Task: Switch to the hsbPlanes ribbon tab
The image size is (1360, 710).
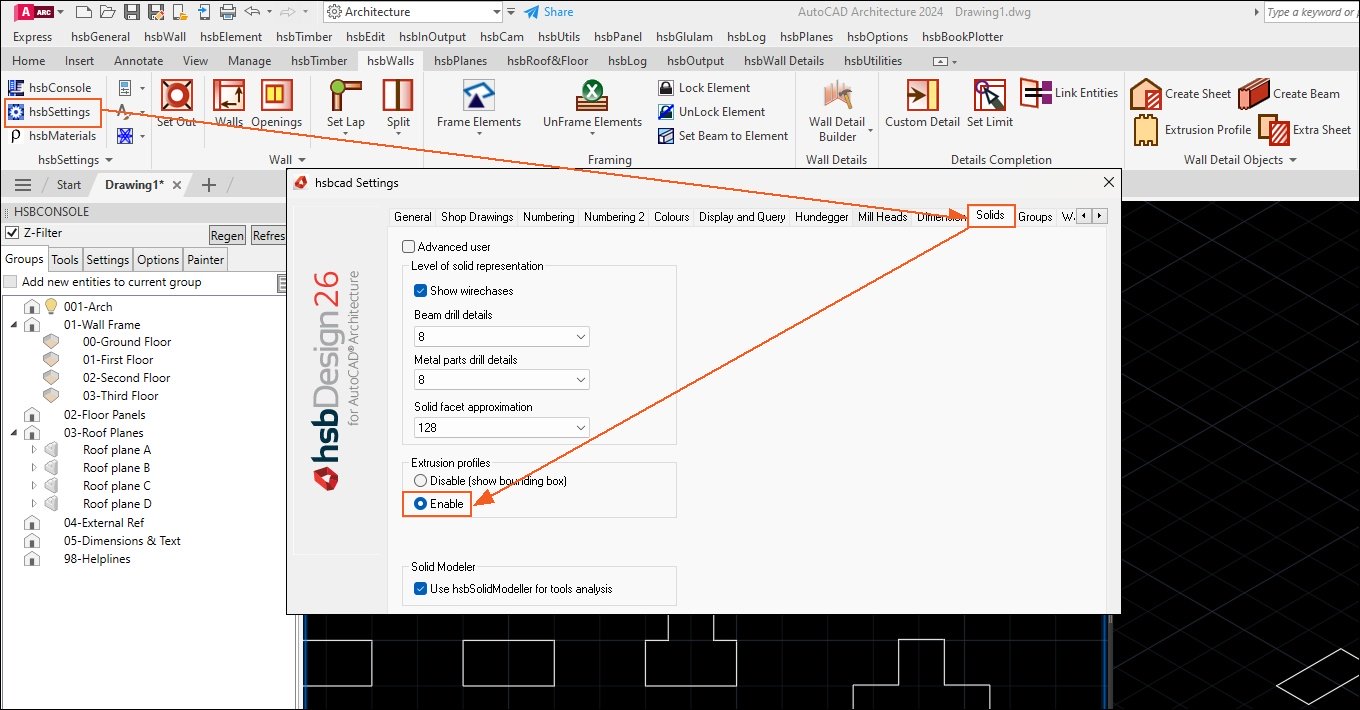Action: (460, 61)
